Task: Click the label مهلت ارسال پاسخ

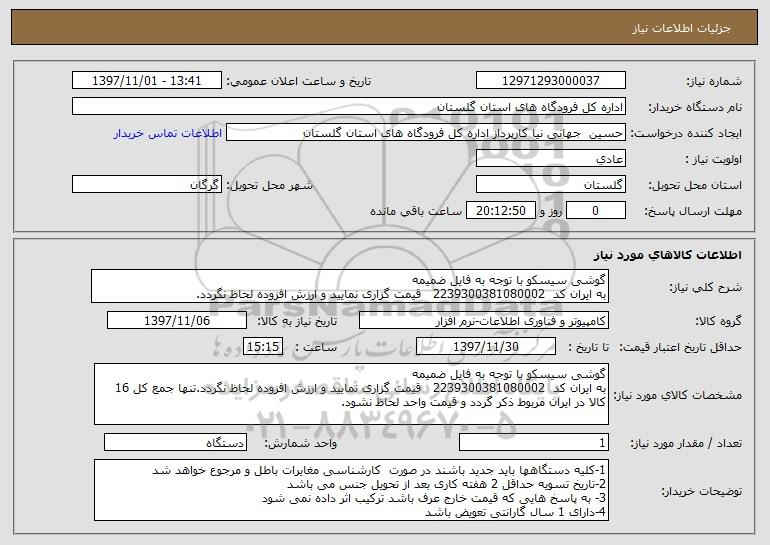Action: 693,211
